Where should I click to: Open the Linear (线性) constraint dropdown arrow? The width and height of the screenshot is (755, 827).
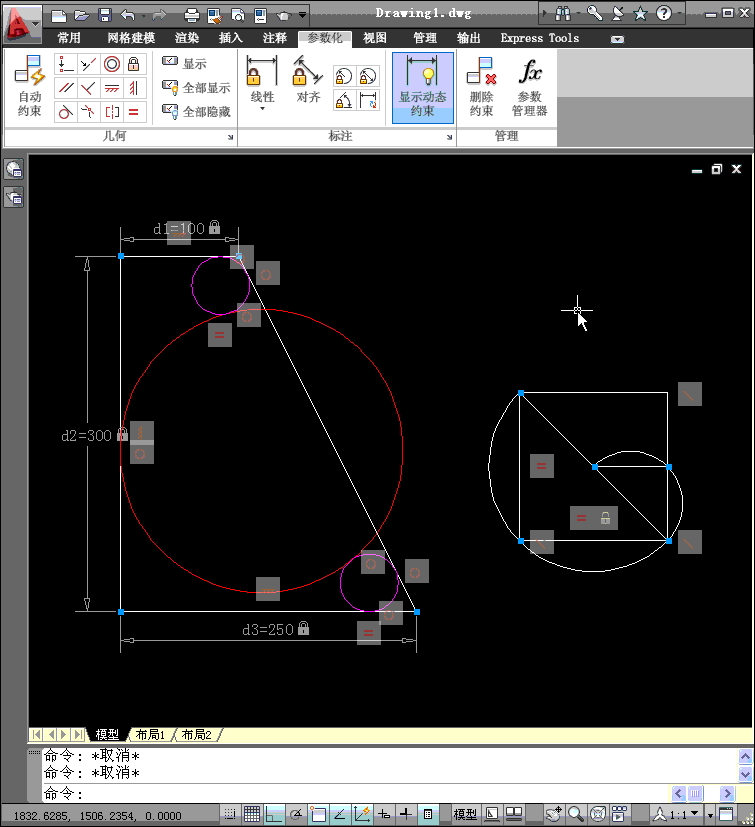[x=262, y=109]
